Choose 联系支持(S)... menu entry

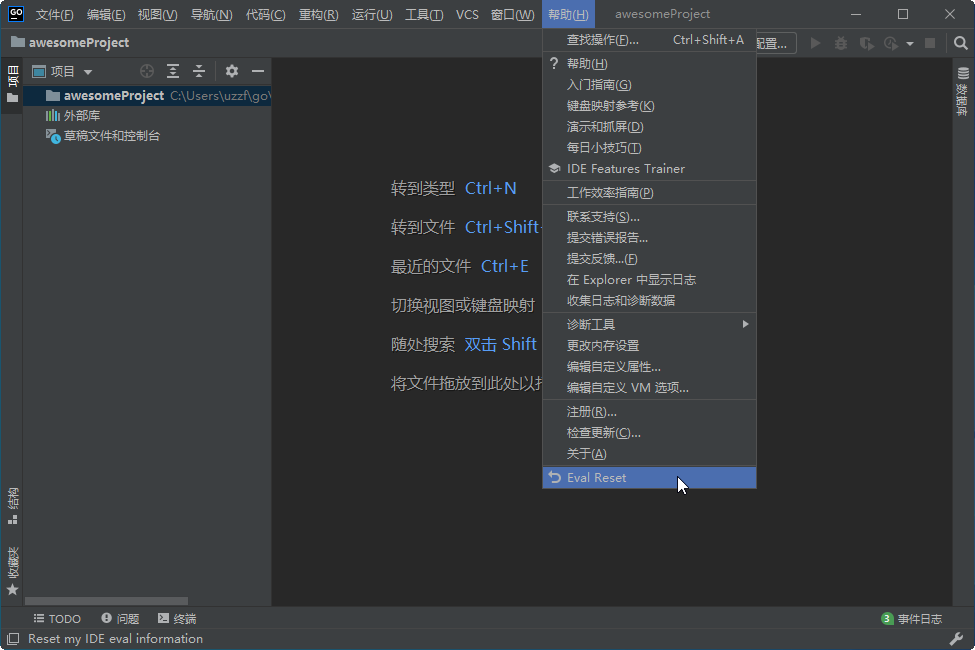(649, 216)
